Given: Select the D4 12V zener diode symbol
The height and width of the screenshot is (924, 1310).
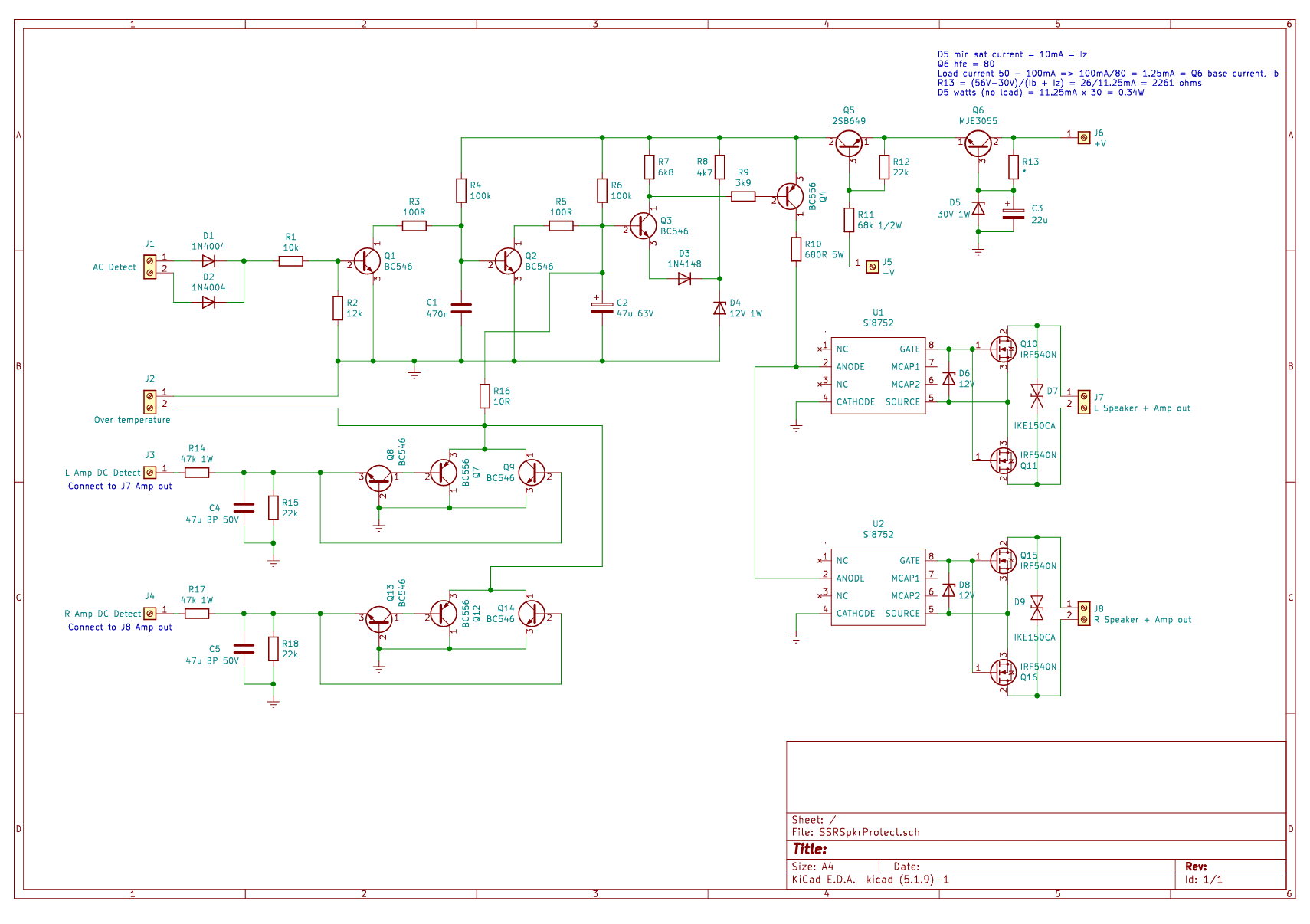Looking at the screenshot, I should pyautogui.click(x=719, y=308).
